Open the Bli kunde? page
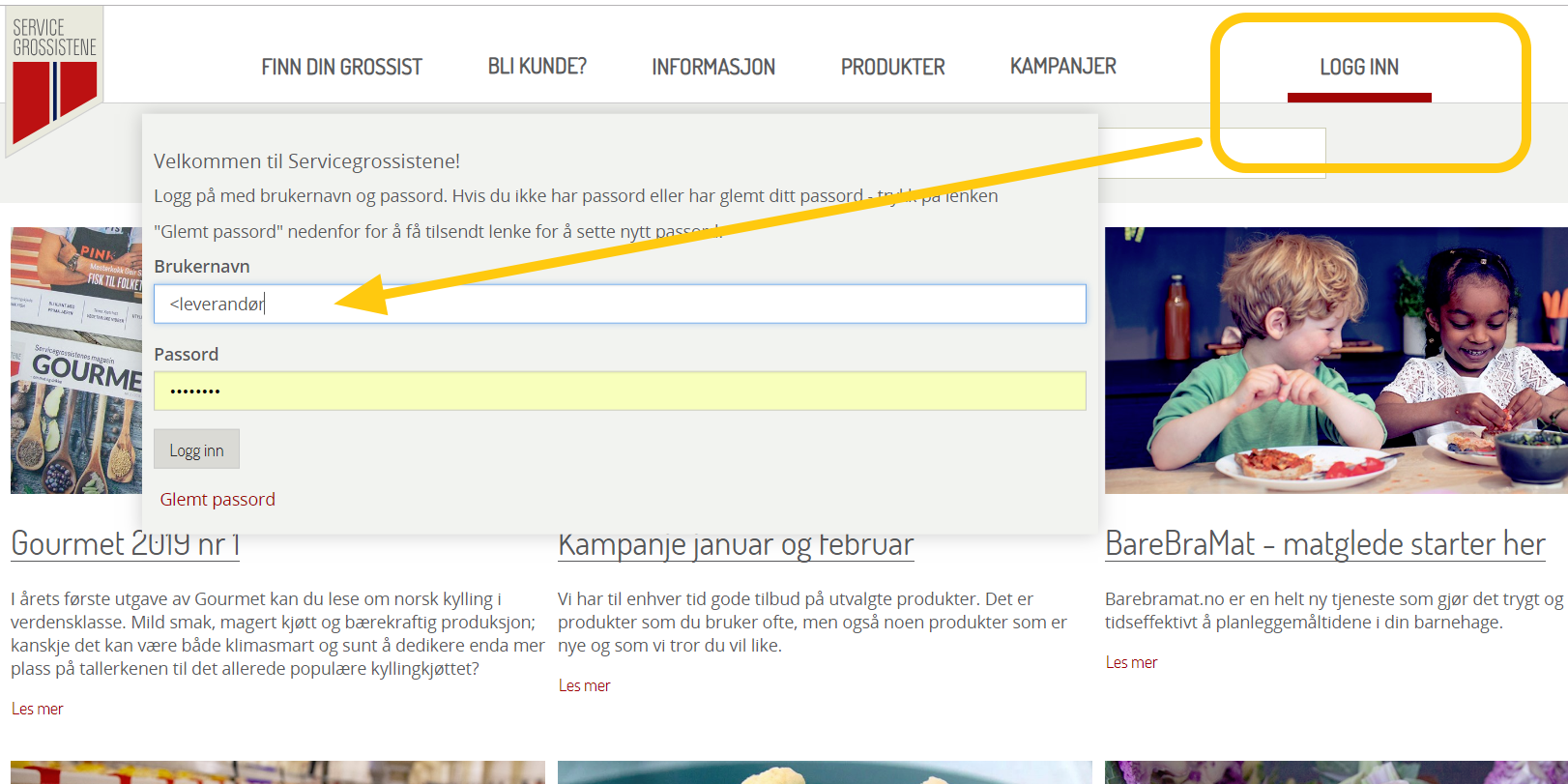Image resolution: width=1568 pixels, height=784 pixels. 537,67
